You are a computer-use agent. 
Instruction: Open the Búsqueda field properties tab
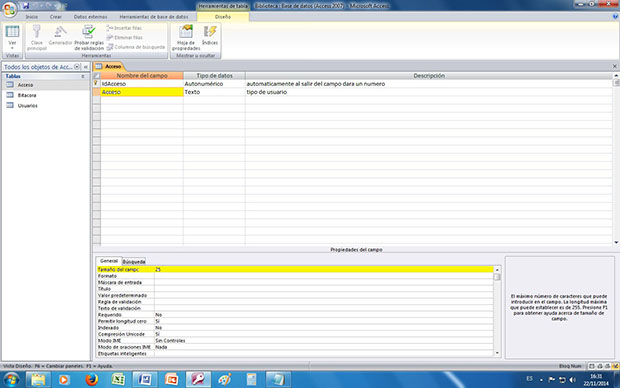tap(134, 261)
